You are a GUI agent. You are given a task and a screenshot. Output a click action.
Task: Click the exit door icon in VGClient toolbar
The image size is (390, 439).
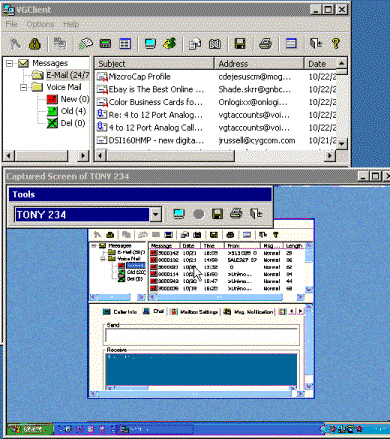(316, 44)
